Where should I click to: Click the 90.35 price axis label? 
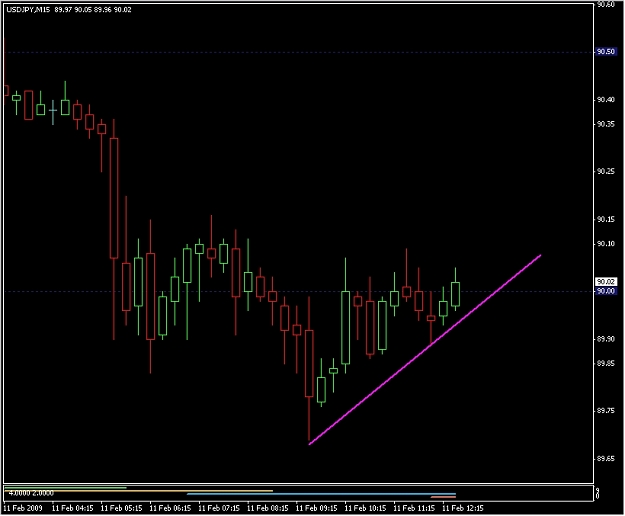605,124
